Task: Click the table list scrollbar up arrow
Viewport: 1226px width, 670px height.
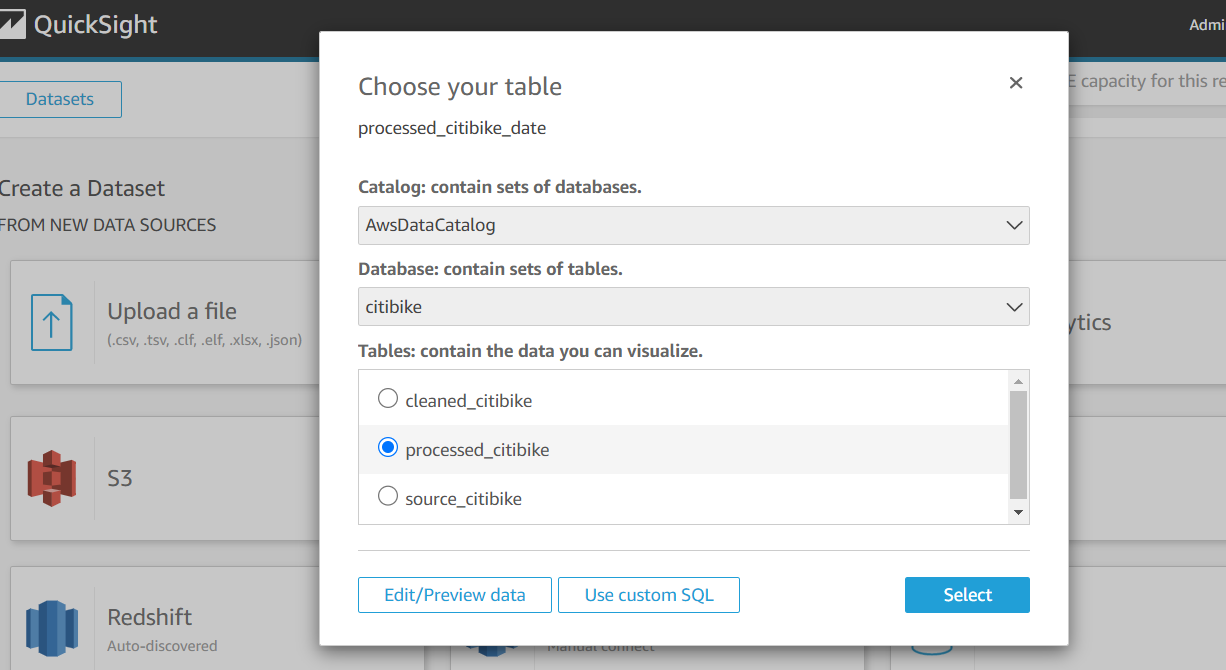Action: coord(1019,381)
